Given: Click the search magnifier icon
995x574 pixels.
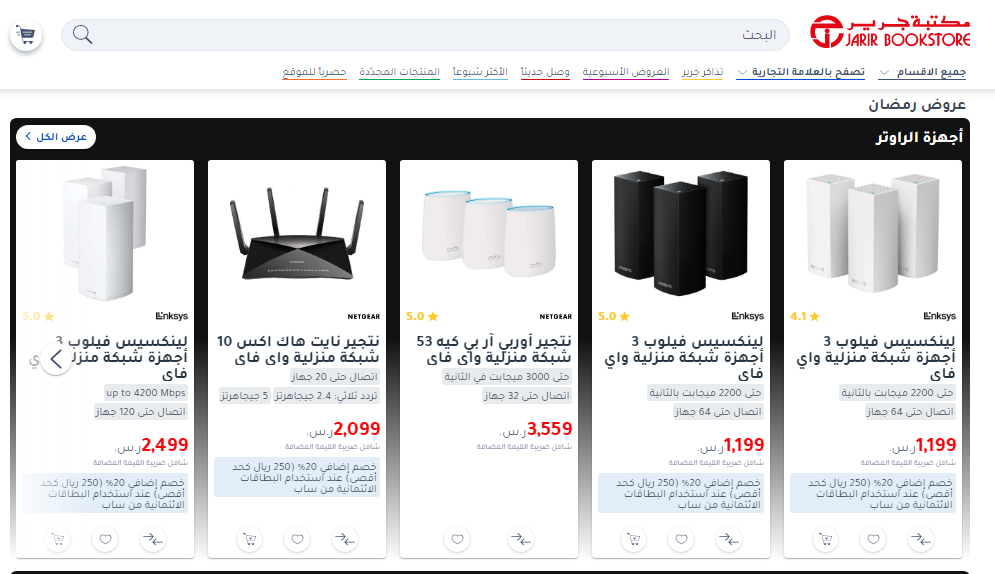Looking at the screenshot, I should tap(82, 34).
